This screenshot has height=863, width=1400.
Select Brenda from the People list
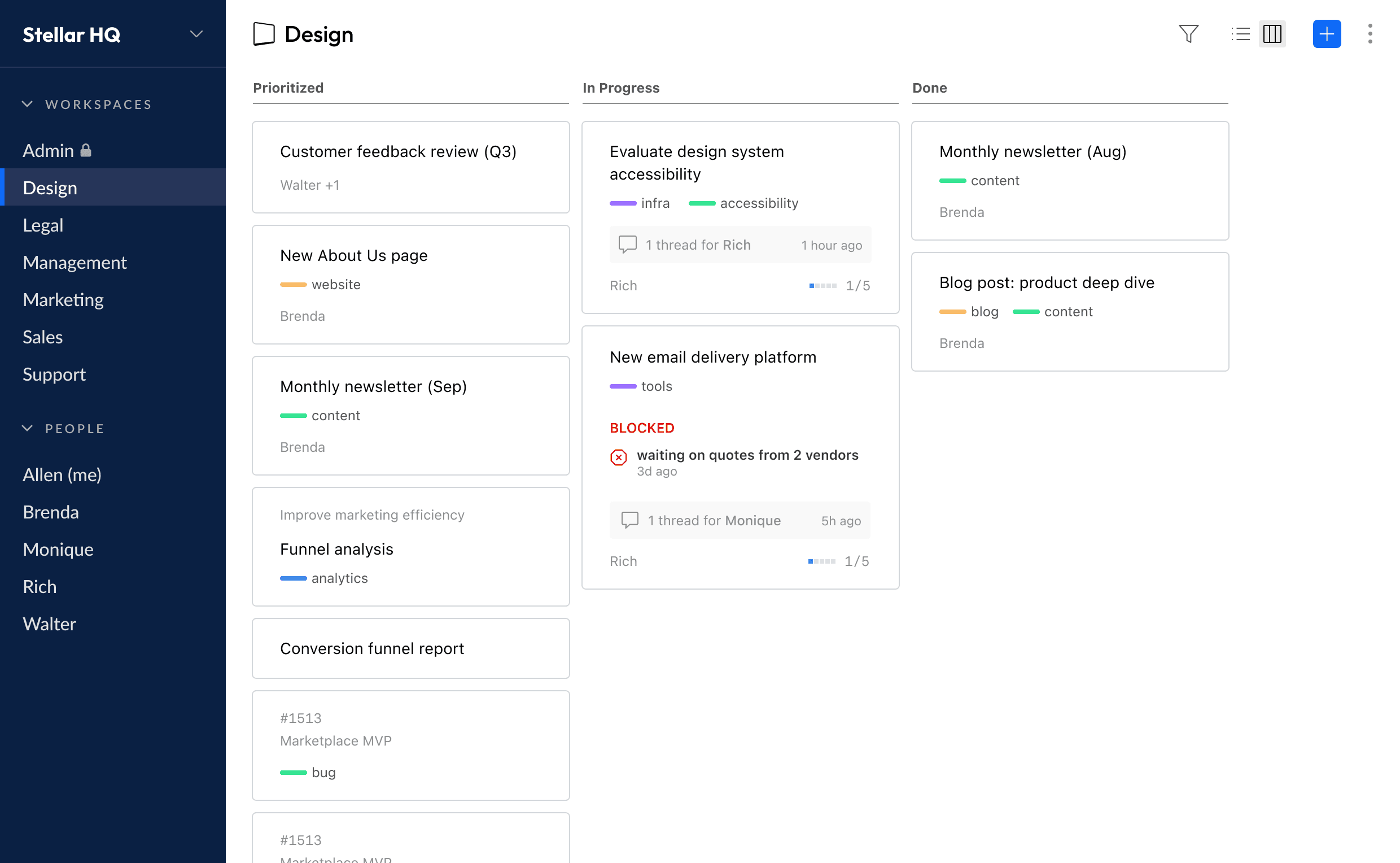point(50,511)
